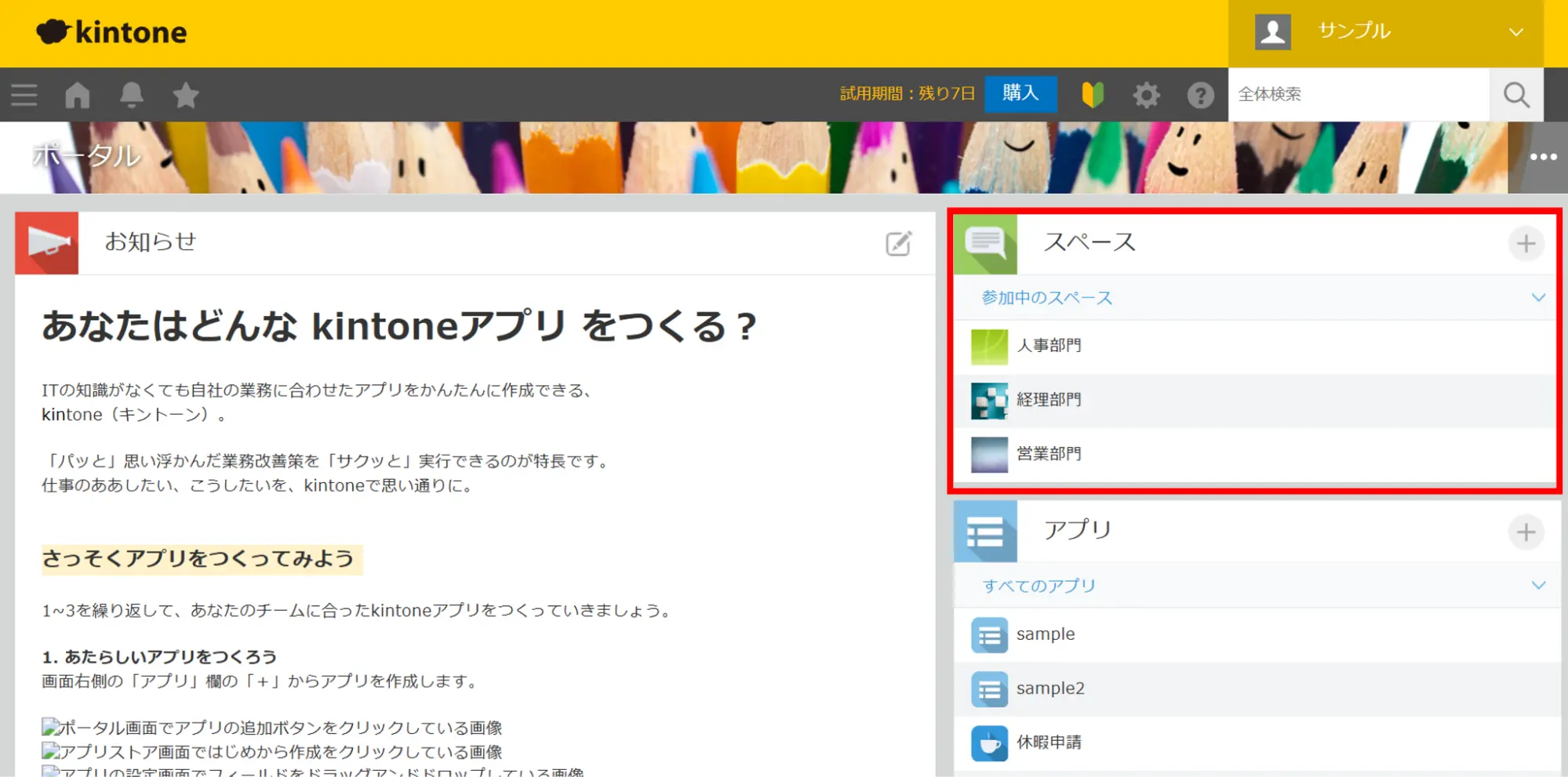Viewport: 1568px width, 777px height.
Task: Edit the announcement with pencil icon
Action: click(898, 243)
